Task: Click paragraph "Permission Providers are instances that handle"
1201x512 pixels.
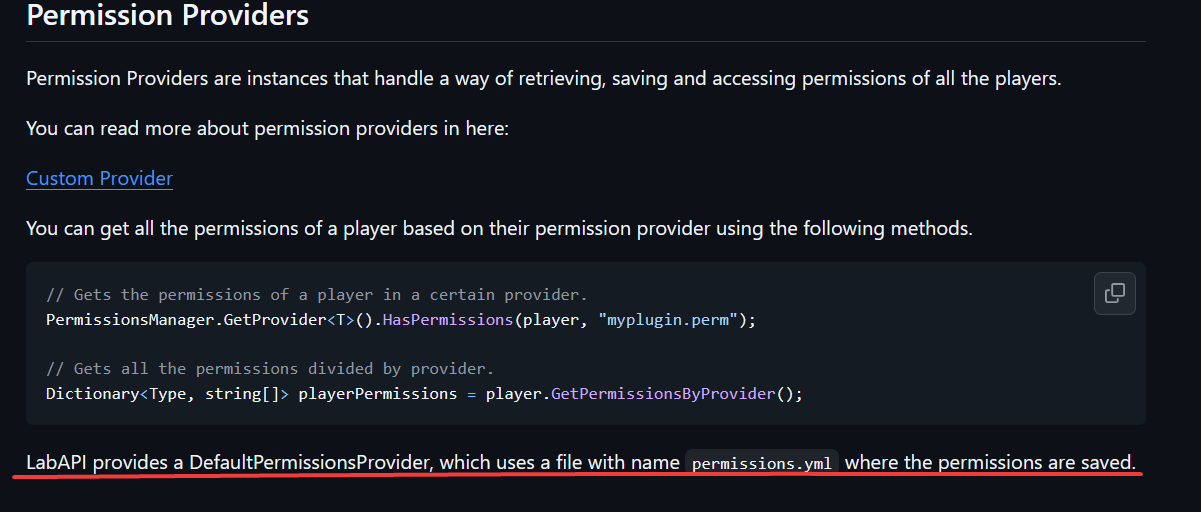Action: [543, 78]
